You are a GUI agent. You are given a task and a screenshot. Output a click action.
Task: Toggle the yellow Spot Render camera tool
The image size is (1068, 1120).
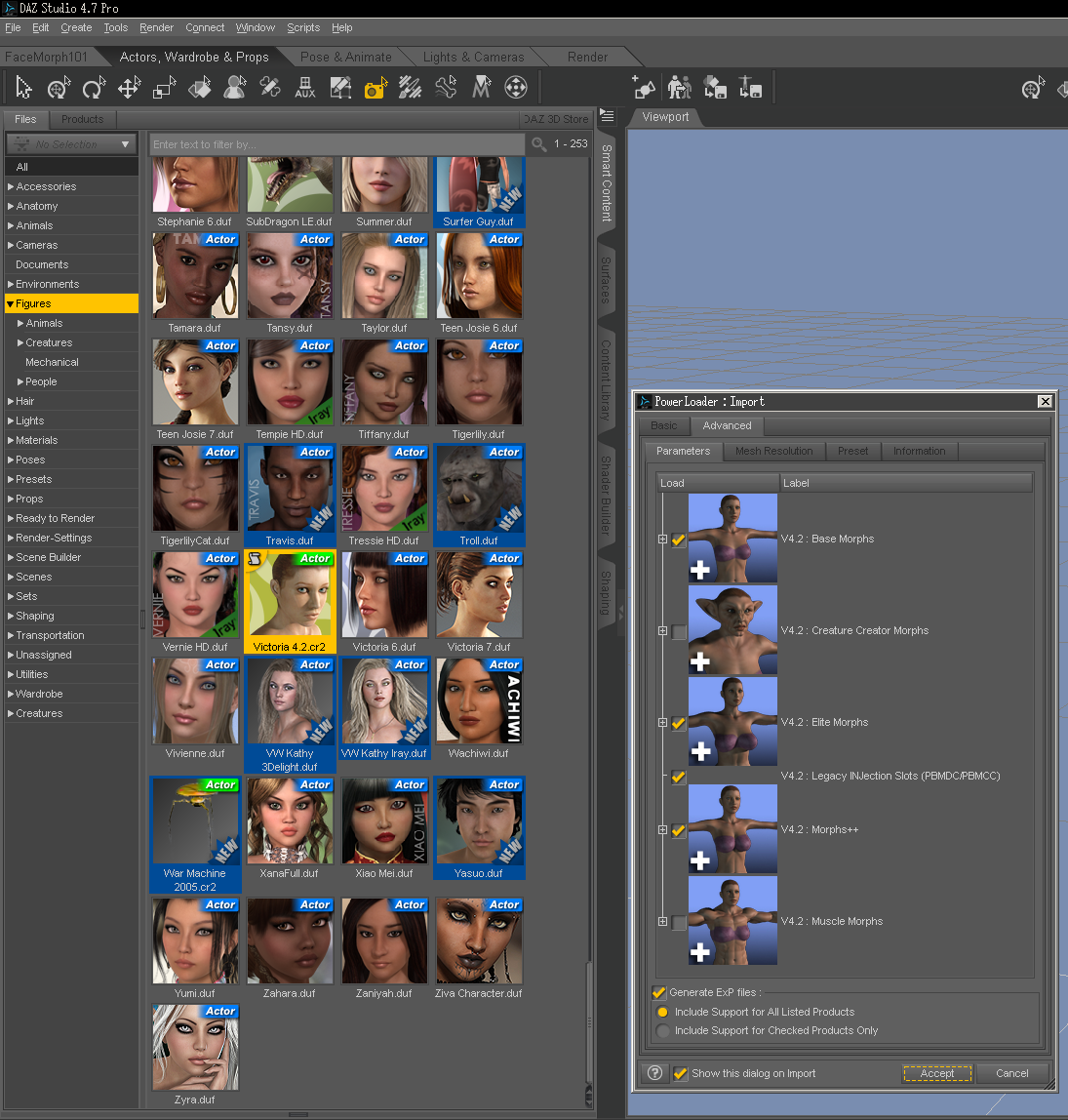pyautogui.click(x=376, y=88)
